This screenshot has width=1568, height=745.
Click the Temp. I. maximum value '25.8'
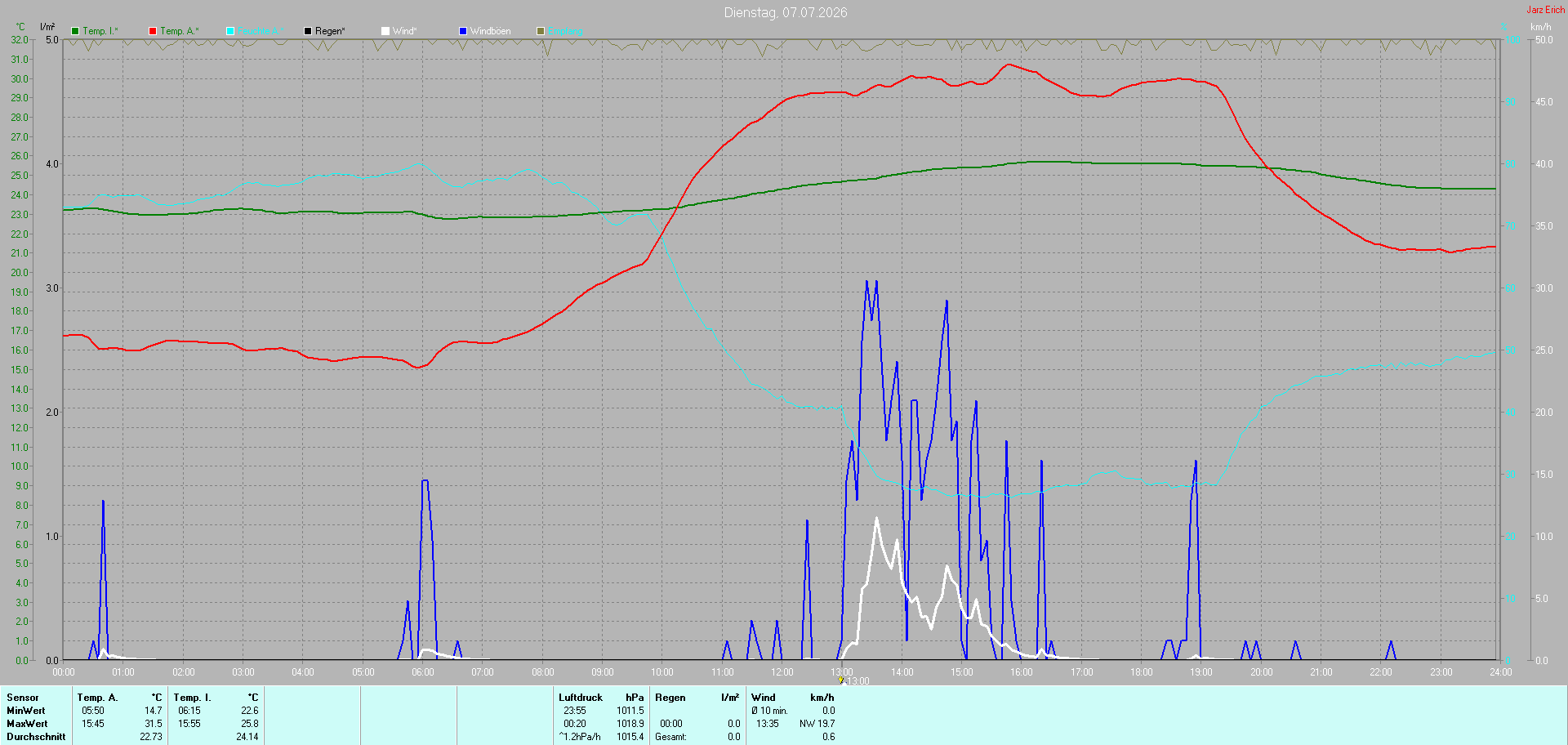pyautogui.click(x=250, y=724)
